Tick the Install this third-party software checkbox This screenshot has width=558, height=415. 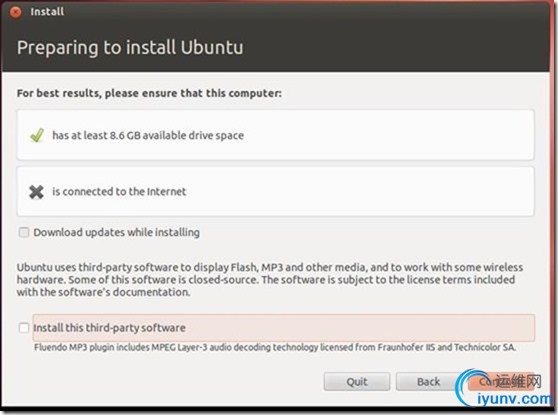point(24,328)
